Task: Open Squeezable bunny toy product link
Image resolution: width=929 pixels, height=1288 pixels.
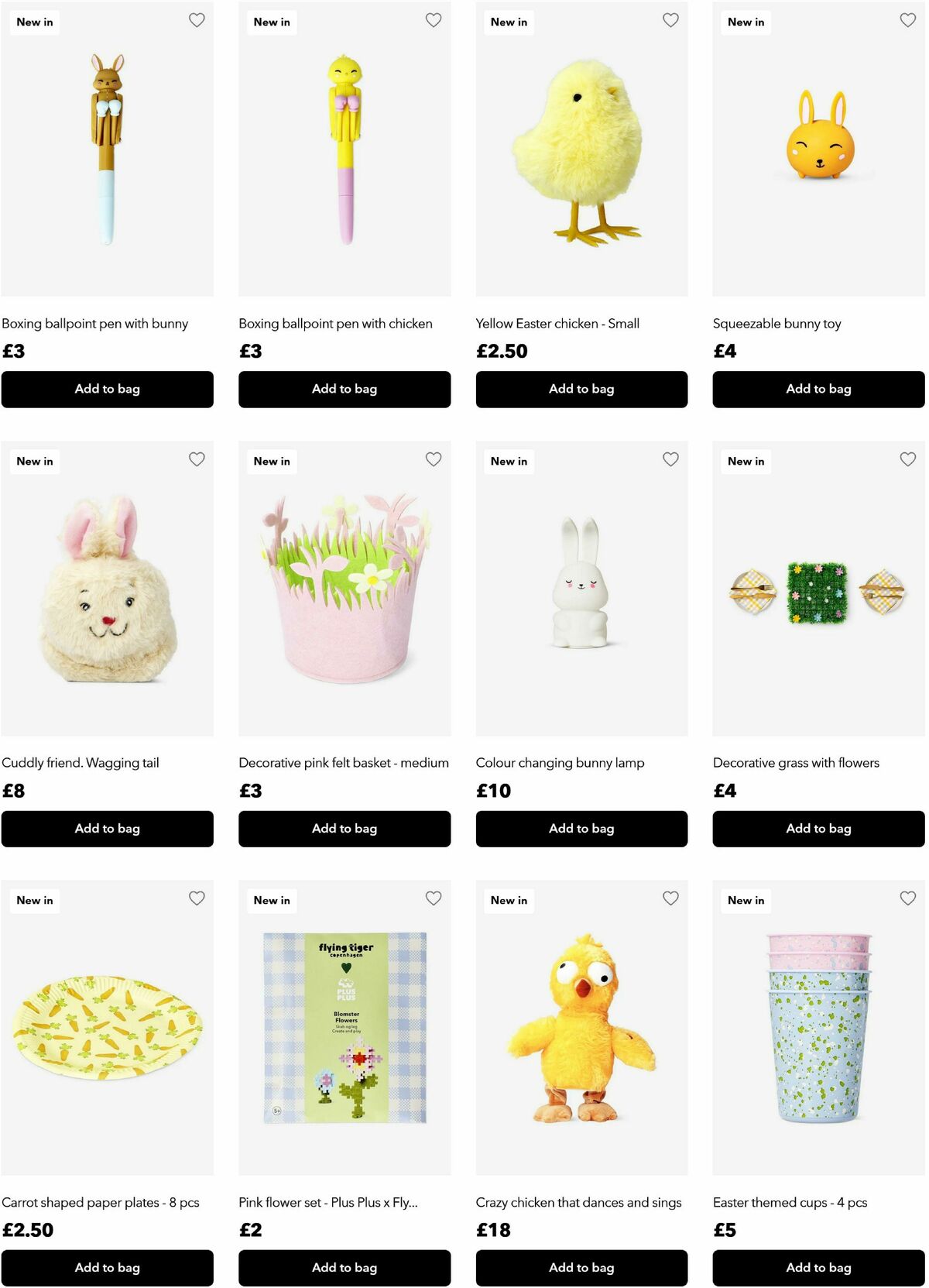Action: pos(776,324)
